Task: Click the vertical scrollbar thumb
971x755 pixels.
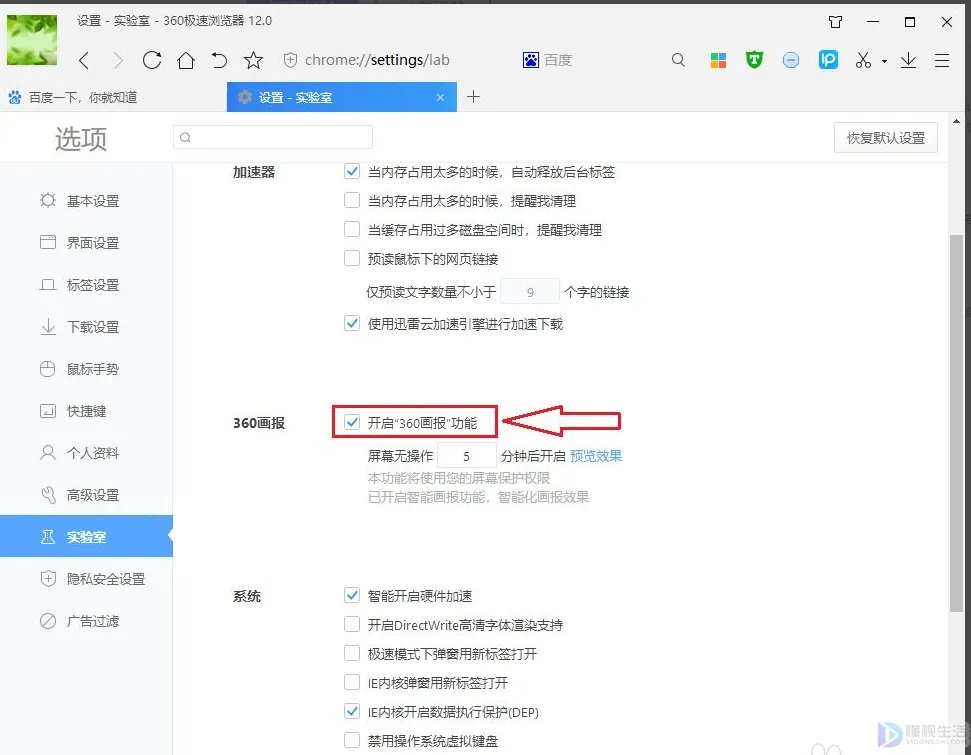Action: coord(956,424)
